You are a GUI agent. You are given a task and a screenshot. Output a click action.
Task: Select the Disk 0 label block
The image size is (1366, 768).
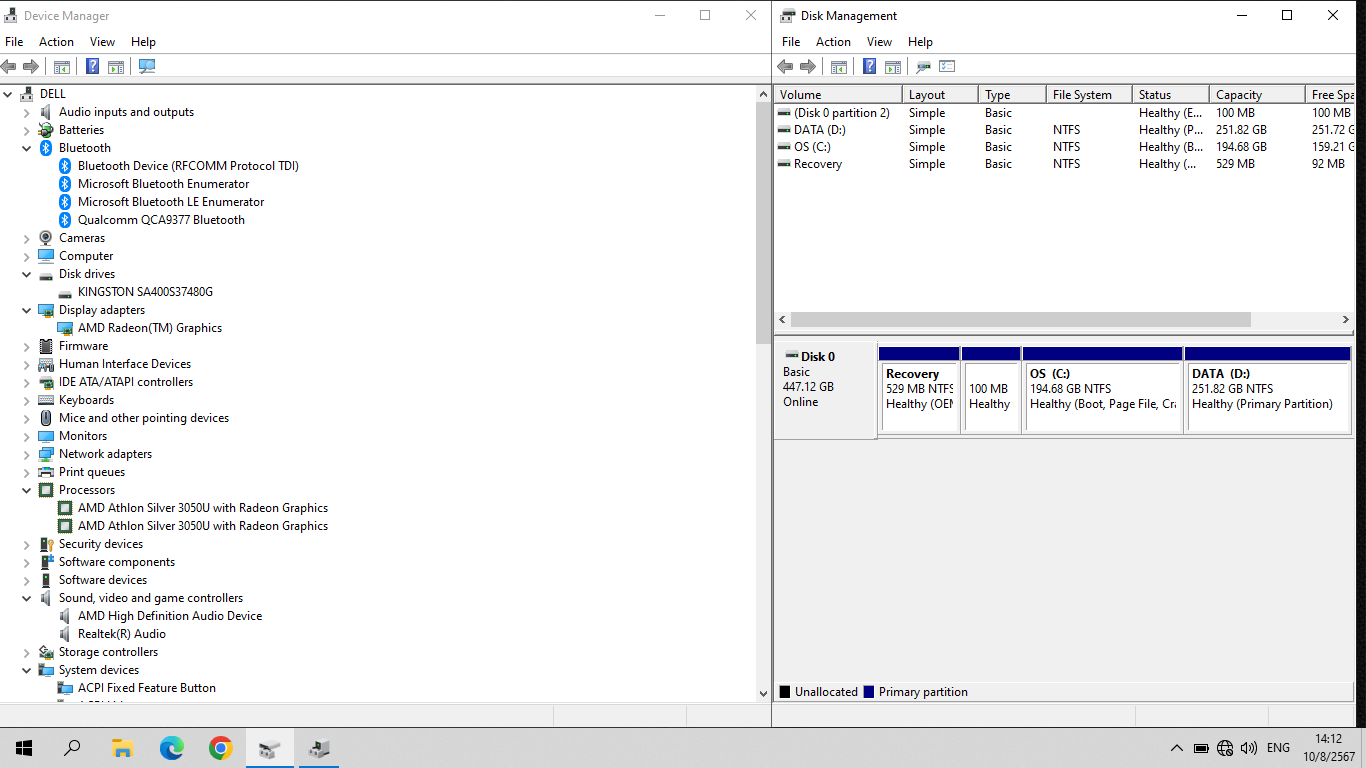tap(825, 390)
